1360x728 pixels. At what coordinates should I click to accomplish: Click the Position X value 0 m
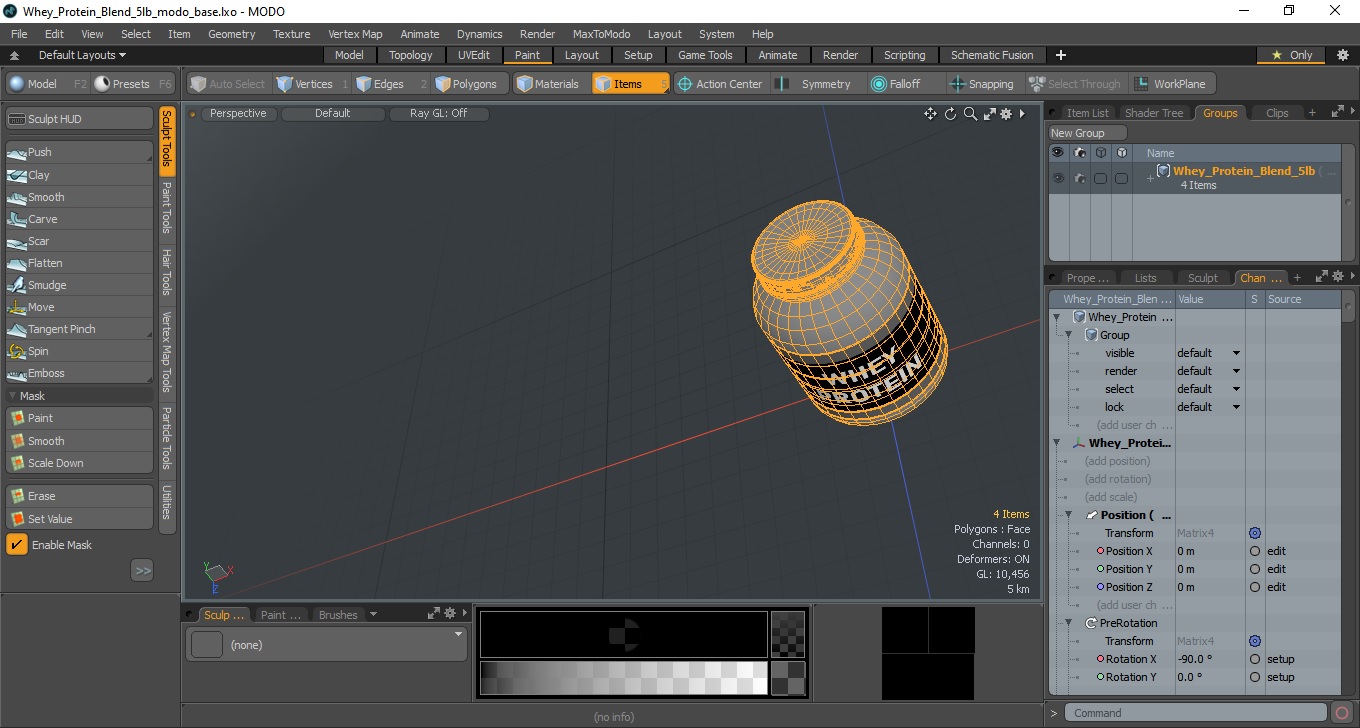click(1209, 551)
